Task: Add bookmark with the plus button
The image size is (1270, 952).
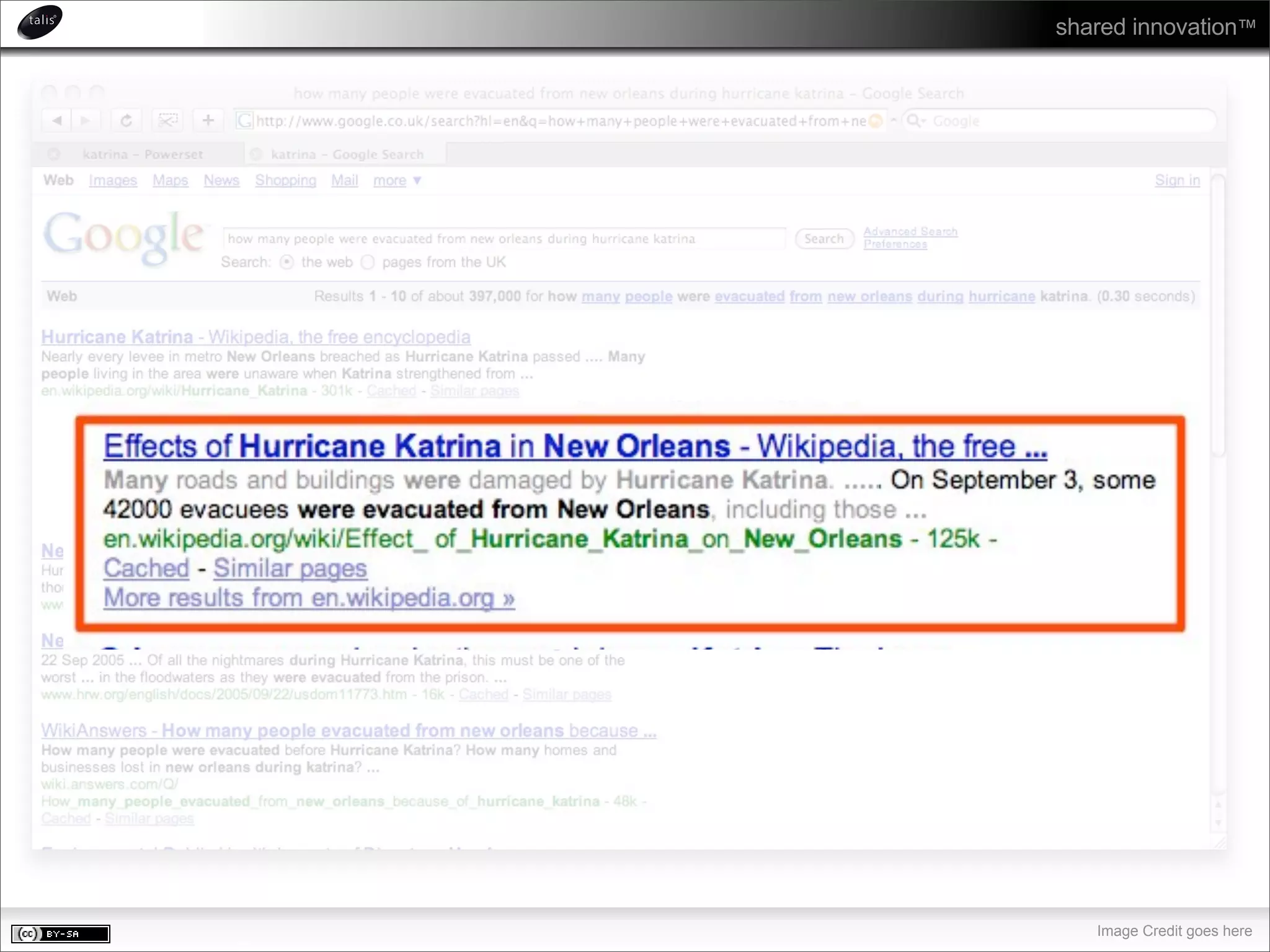Action: [x=208, y=120]
